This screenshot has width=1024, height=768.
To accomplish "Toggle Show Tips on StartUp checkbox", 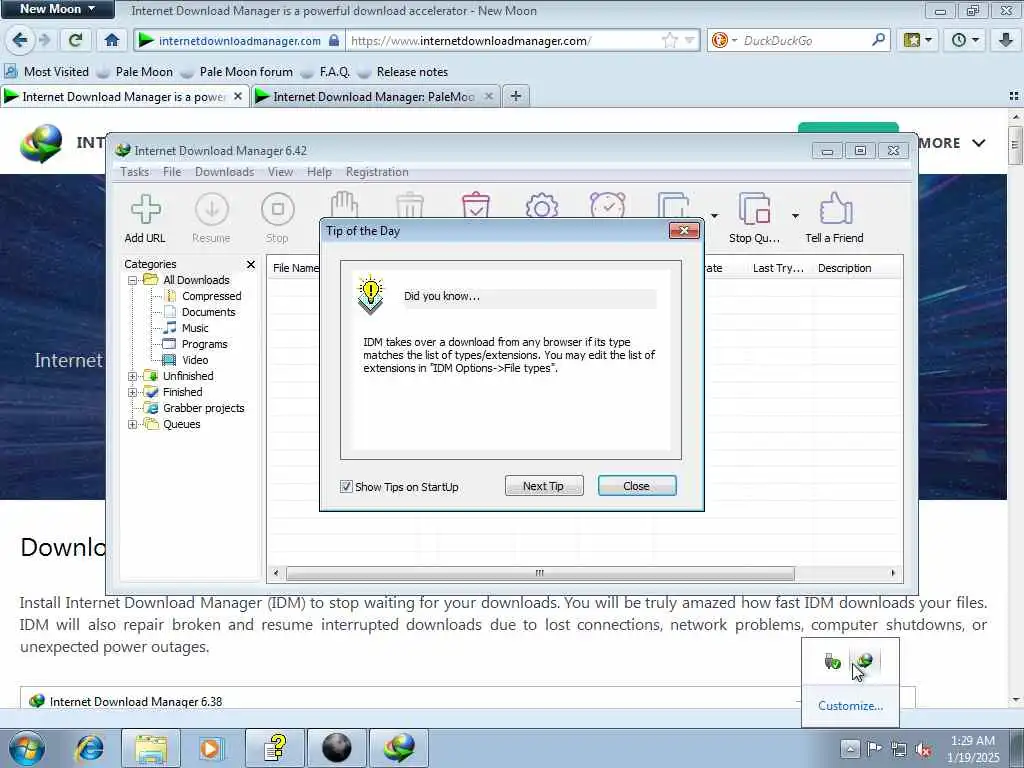I will (346, 487).
